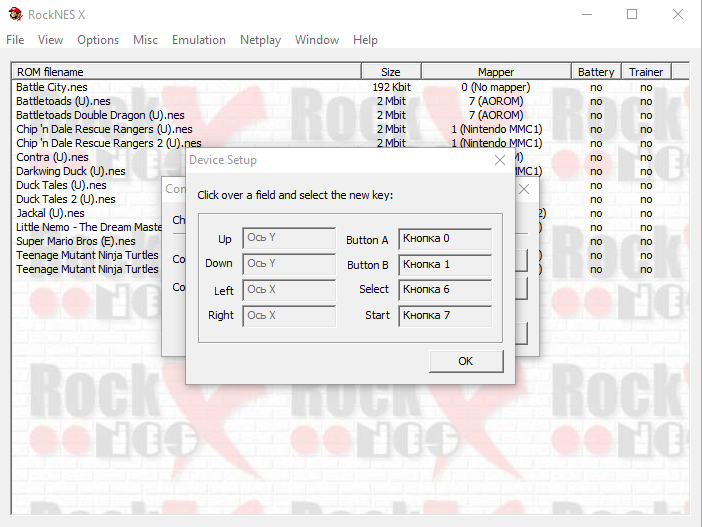Click the Up direction field
The width and height of the screenshot is (702, 527).
pos(289,238)
